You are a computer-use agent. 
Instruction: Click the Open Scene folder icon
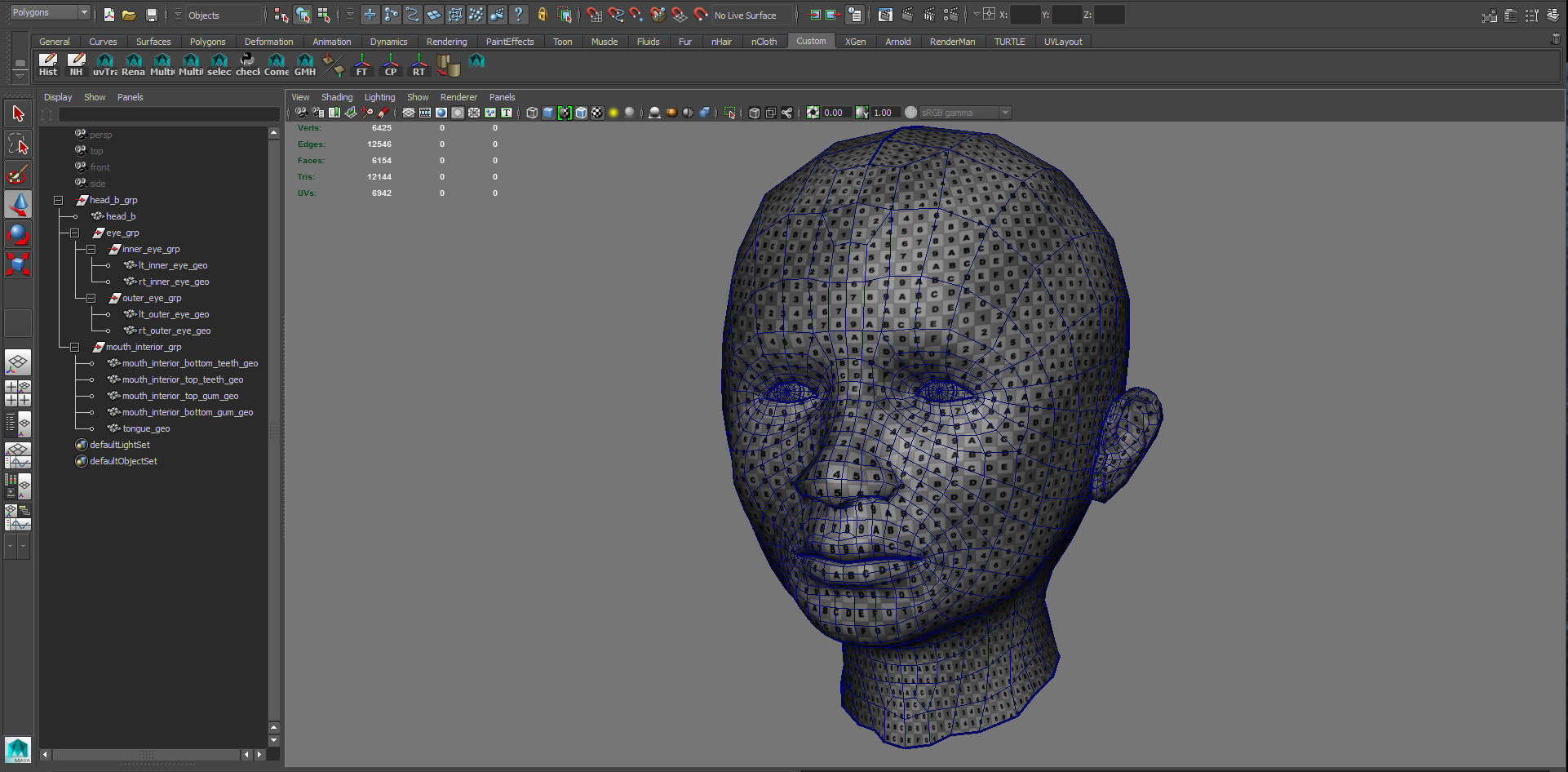(x=129, y=15)
